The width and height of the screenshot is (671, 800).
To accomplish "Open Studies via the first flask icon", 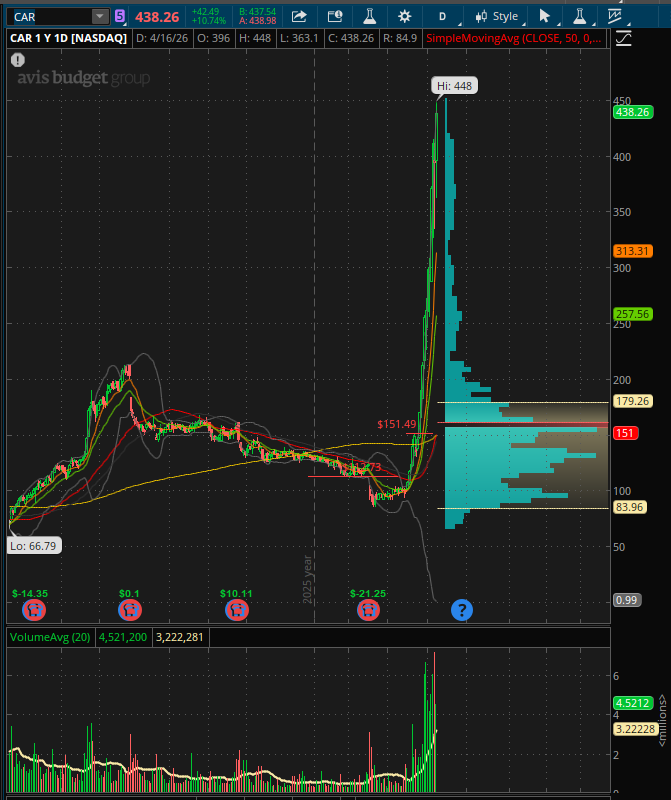I will pos(369,16).
